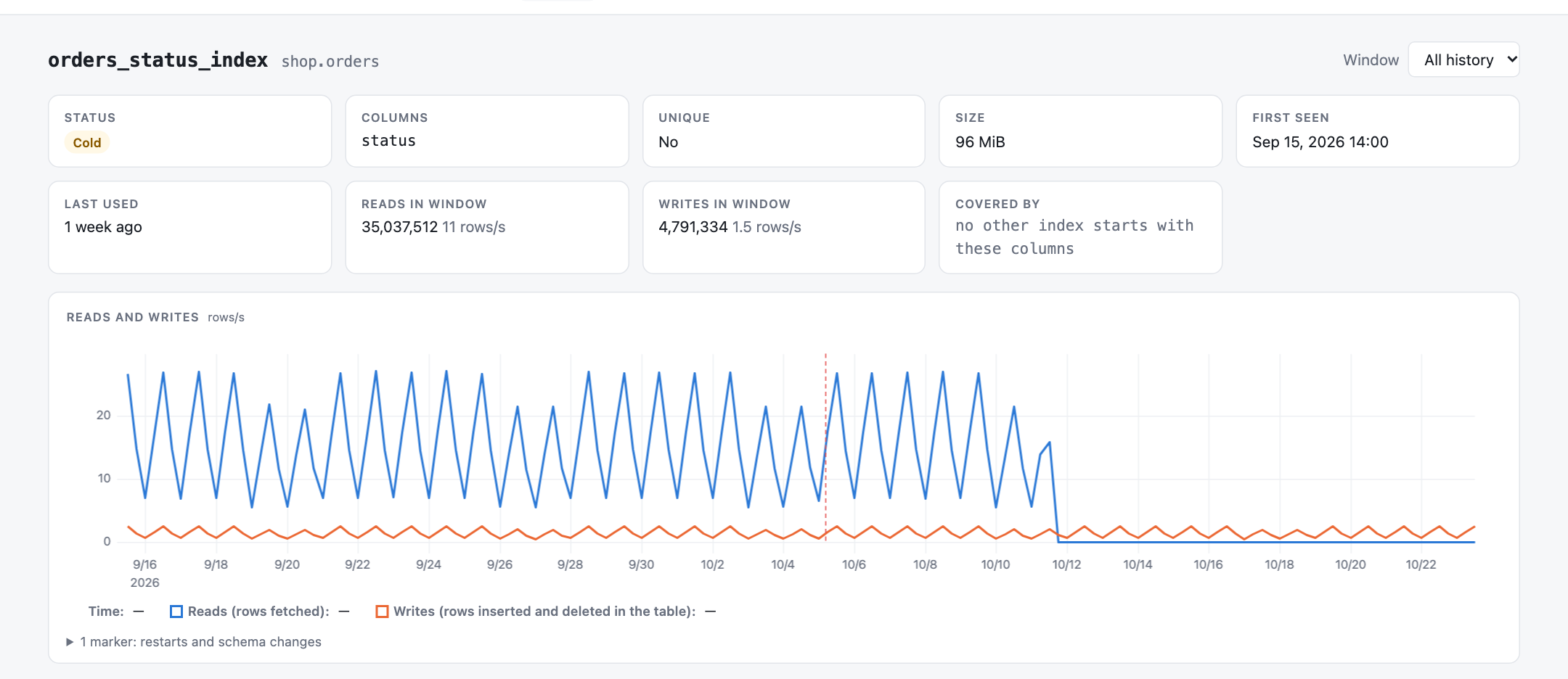Click the size value 96 MiB
1568x679 pixels.
[980, 142]
